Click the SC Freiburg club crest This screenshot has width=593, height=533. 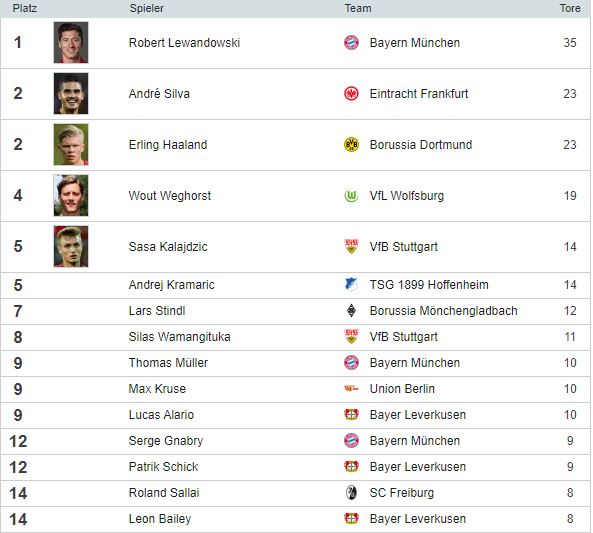351,493
